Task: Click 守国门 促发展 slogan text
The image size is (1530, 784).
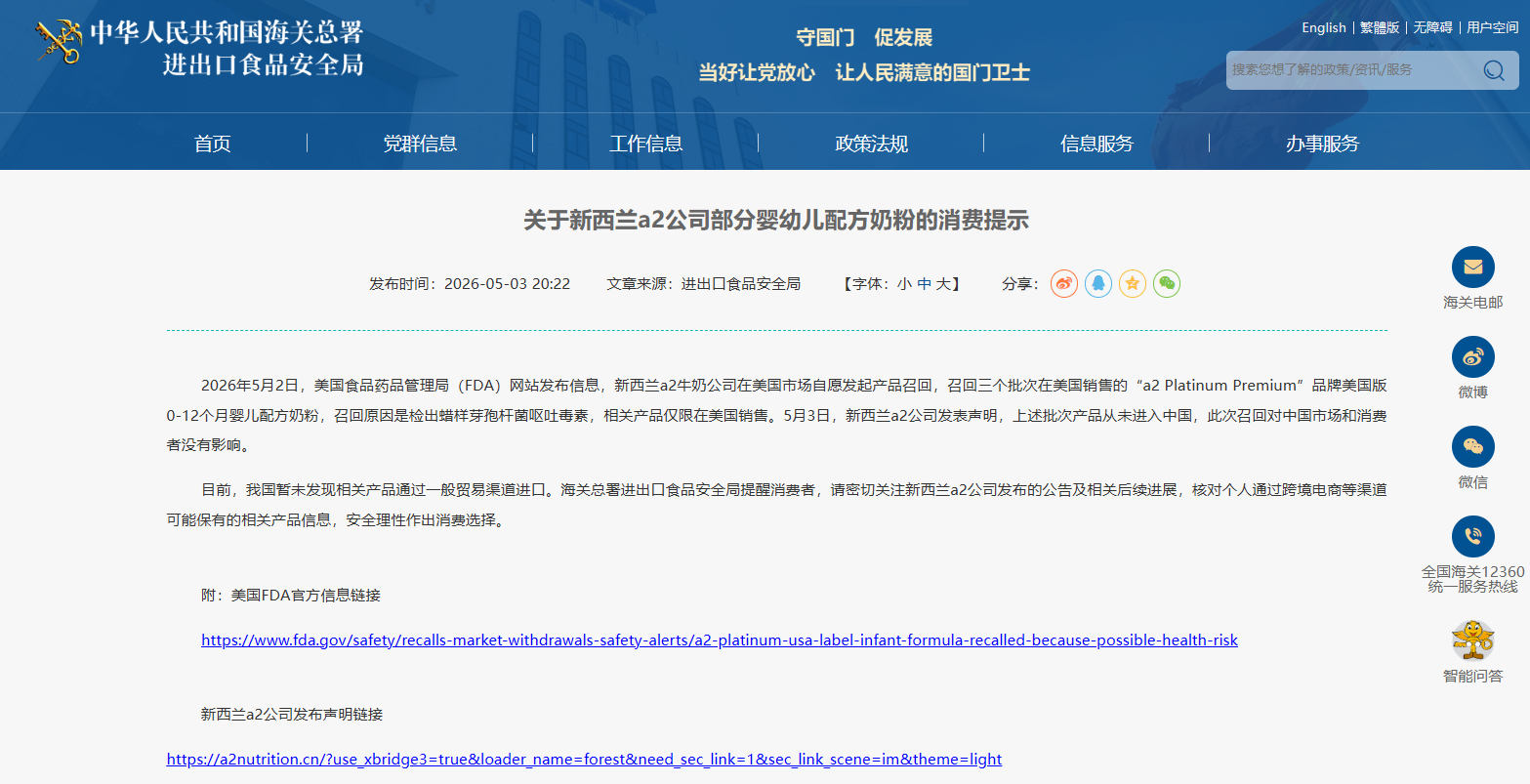Action: (x=864, y=38)
